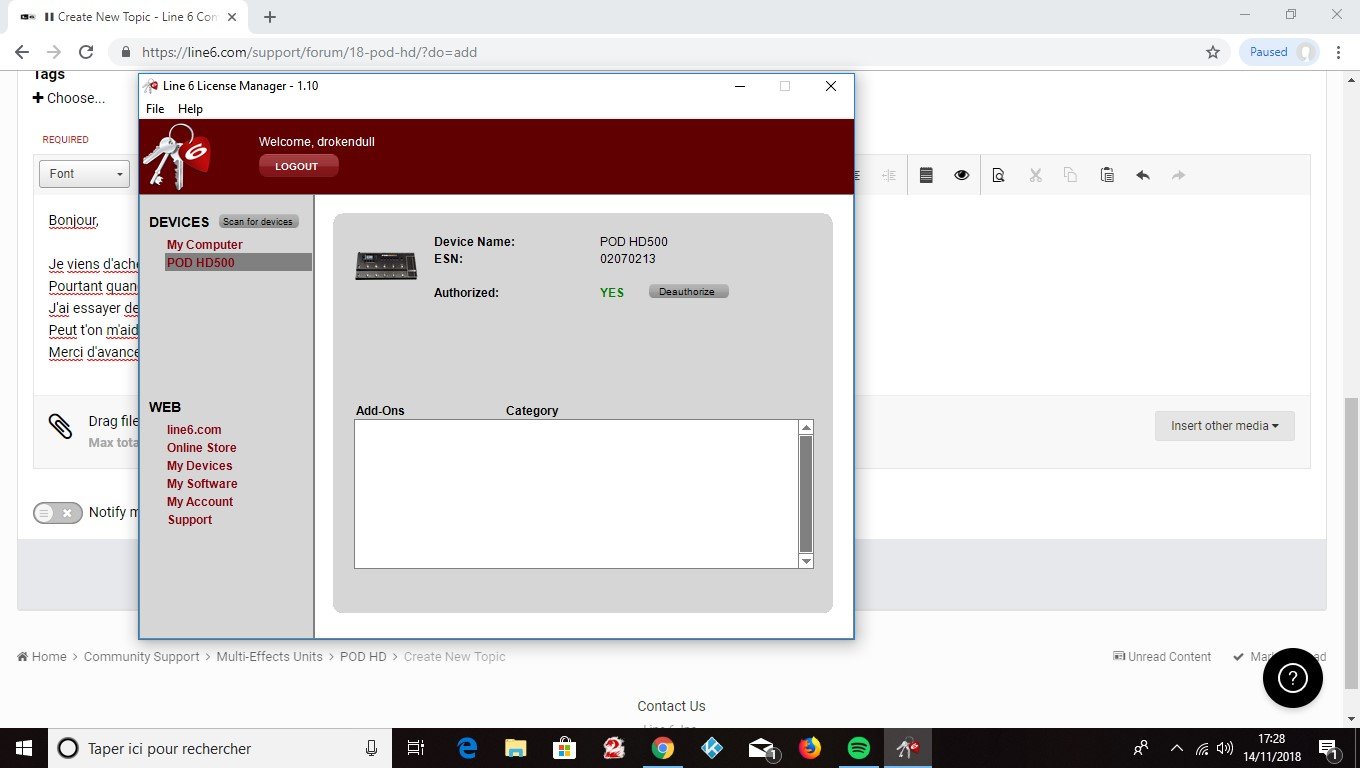This screenshot has width=1360, height=768.
Task: Click Choose... to add tags
Action: [69, 98]
